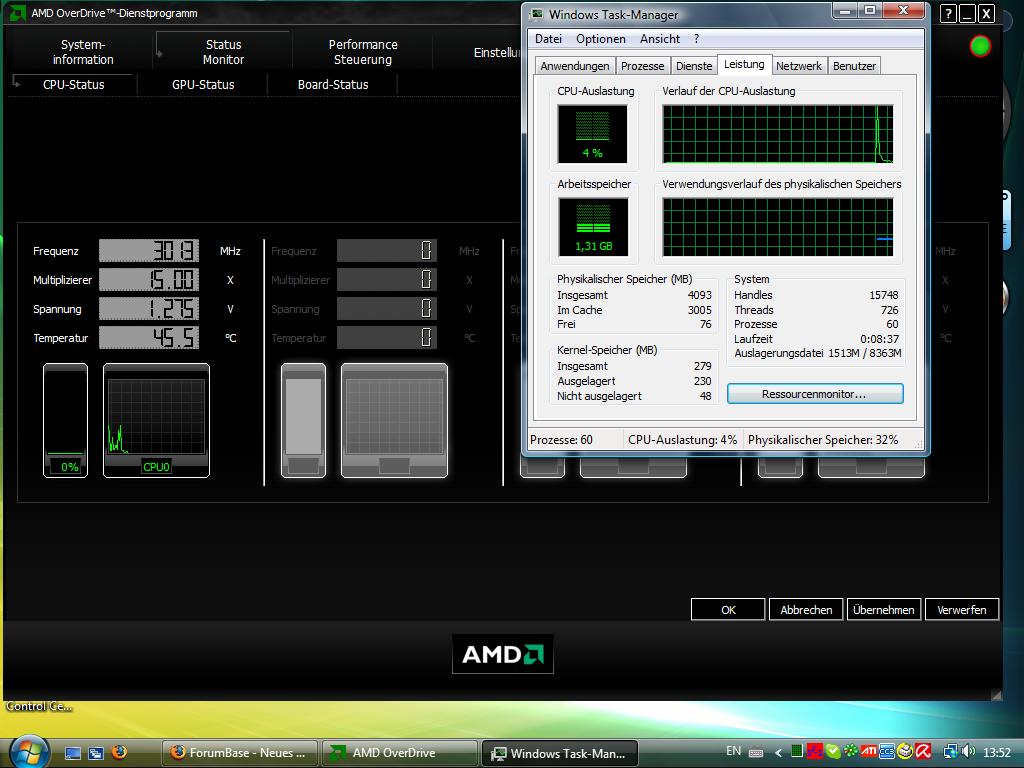Launch Firefox from the quick launch bar
Screen dimensions: 1024x768
[x=119, y=752]
